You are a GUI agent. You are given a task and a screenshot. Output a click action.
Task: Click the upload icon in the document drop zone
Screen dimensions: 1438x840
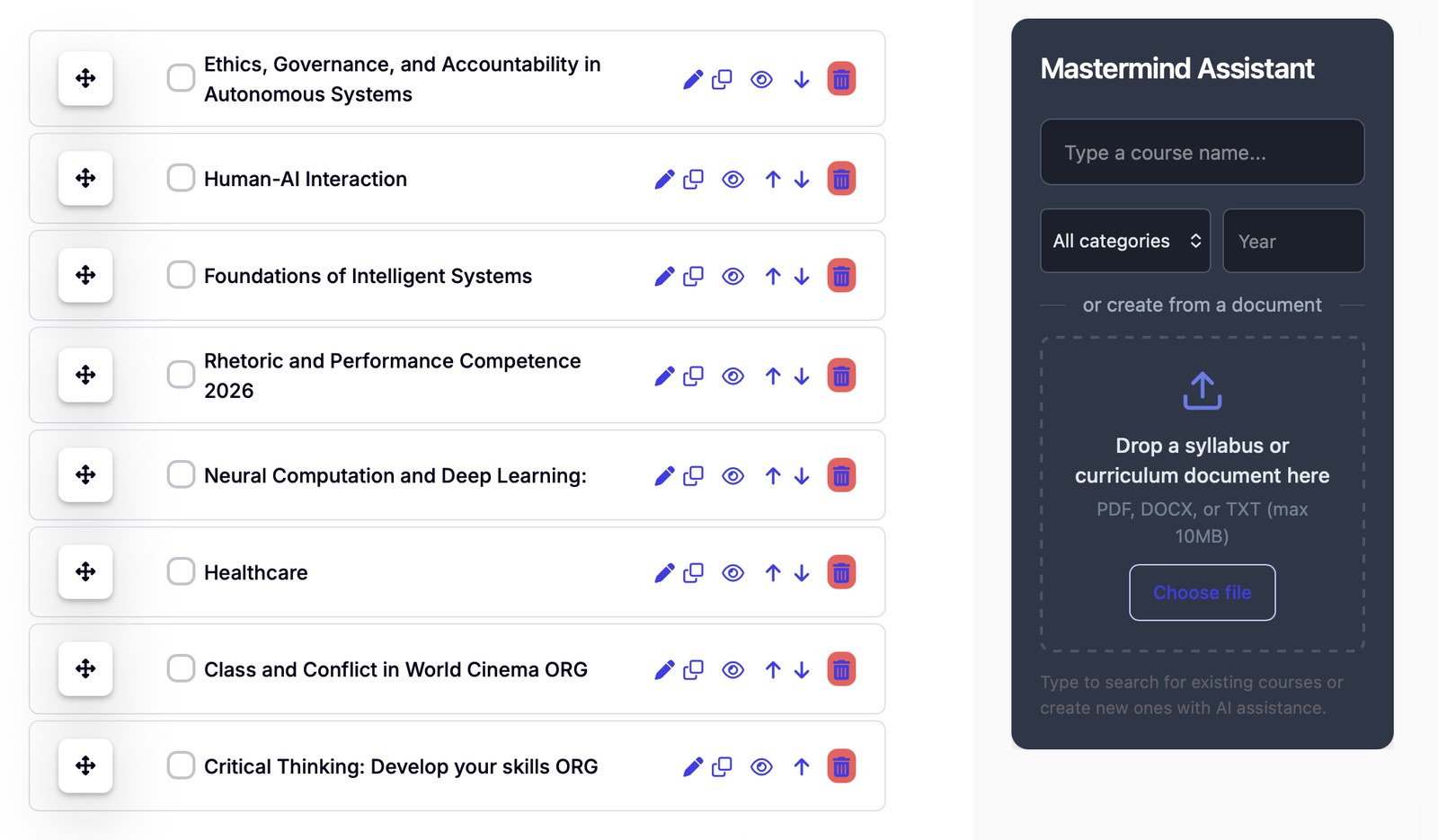tap(1203, 391)
